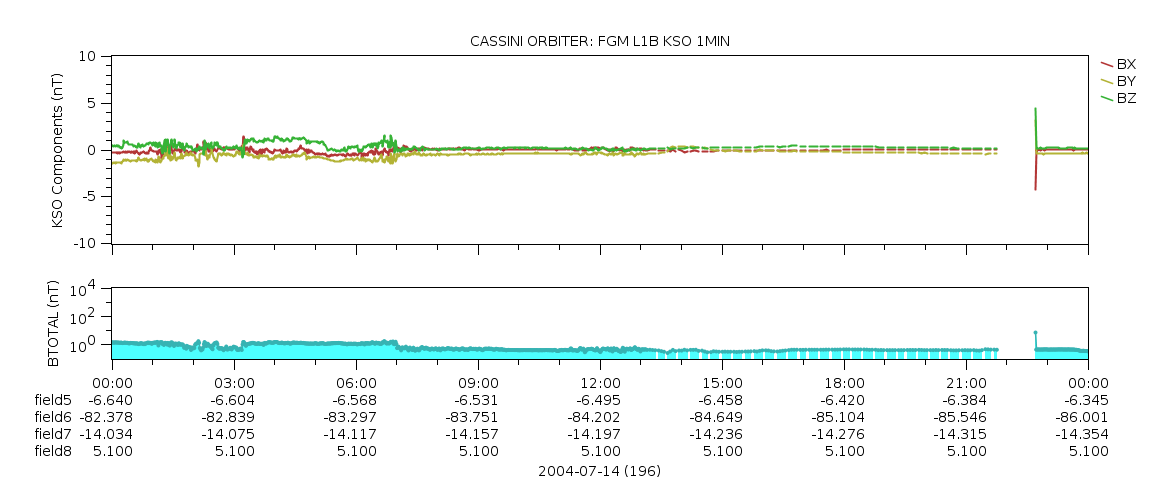Image resolution: width=1172 pixels, height=485 pixels.
Task: Click the 18:00 time axis tick label
Action: (x=845, y=383)
